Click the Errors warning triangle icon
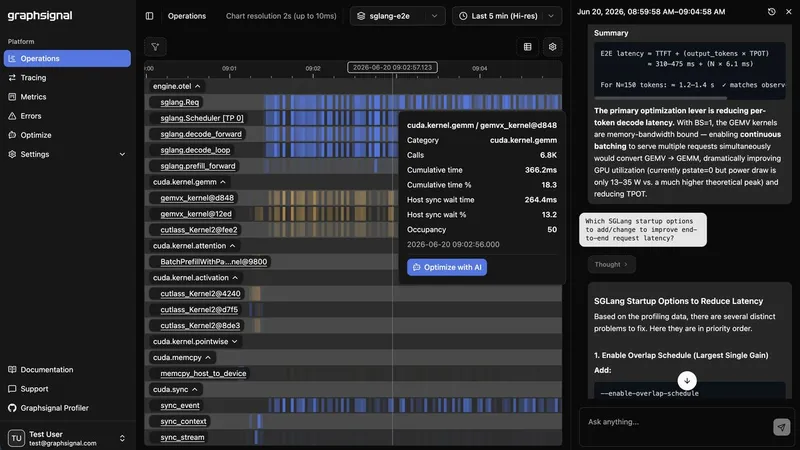This screenshot has width=800, height=450. 12,116
